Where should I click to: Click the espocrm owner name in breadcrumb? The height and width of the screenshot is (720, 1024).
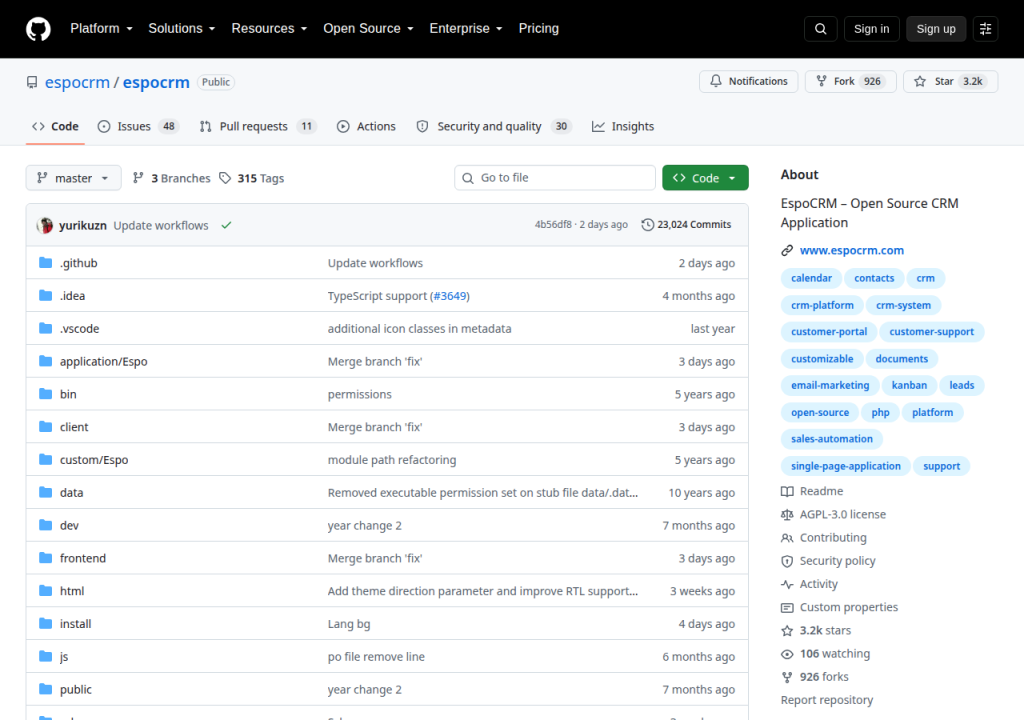tap(77, 82)
